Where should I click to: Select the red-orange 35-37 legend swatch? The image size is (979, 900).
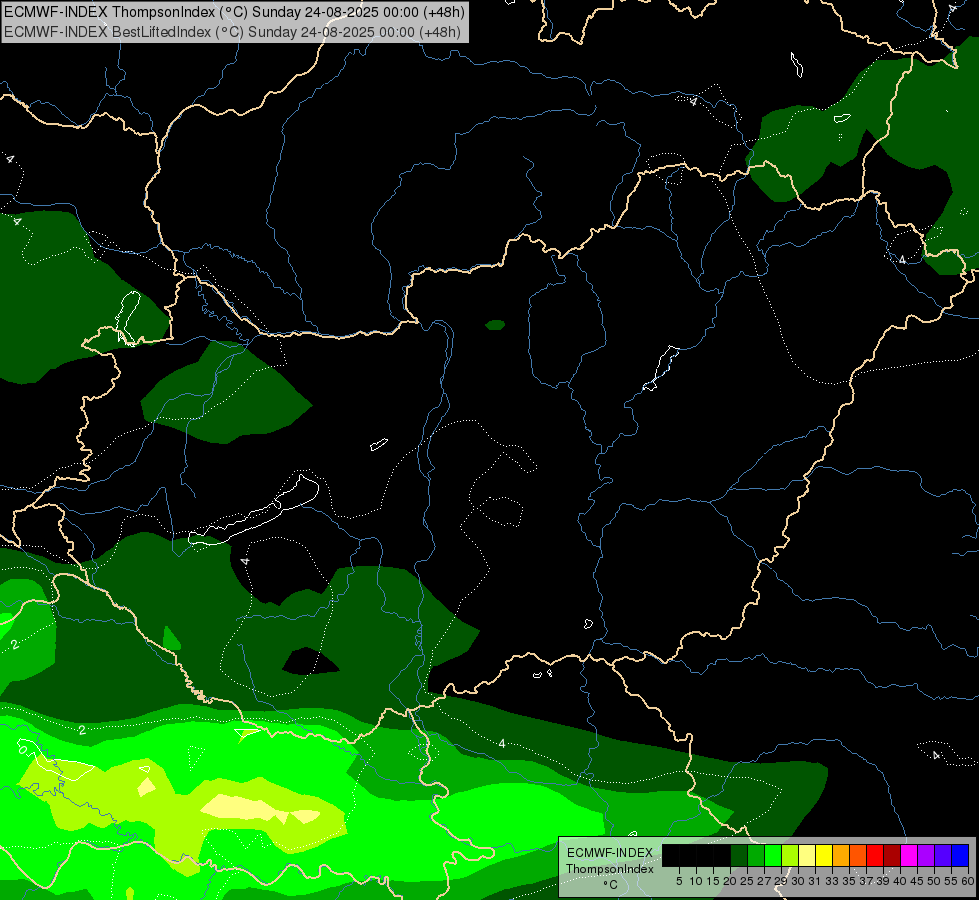coord(858,856)
